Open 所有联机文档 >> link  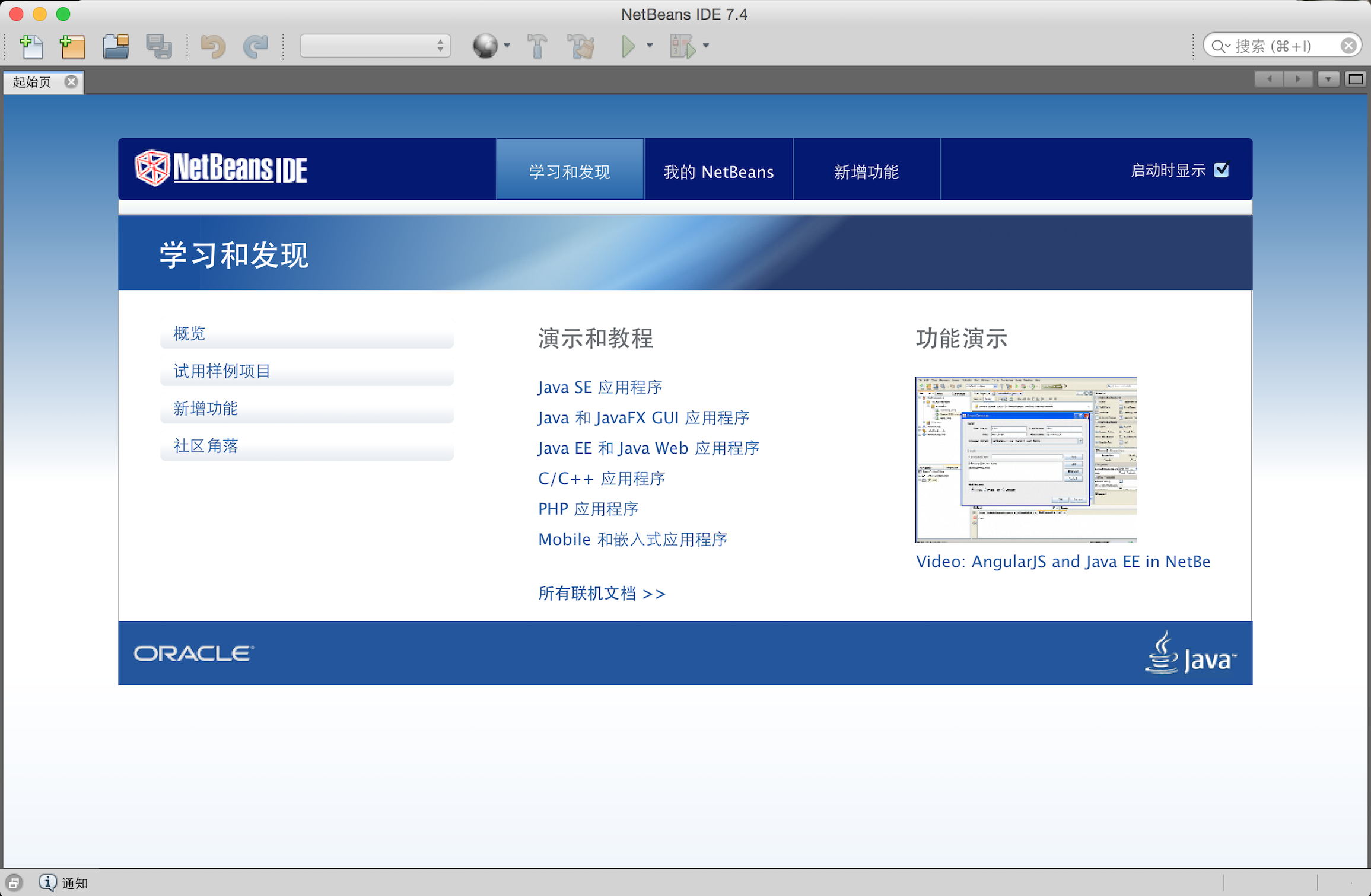click(602, 593)
